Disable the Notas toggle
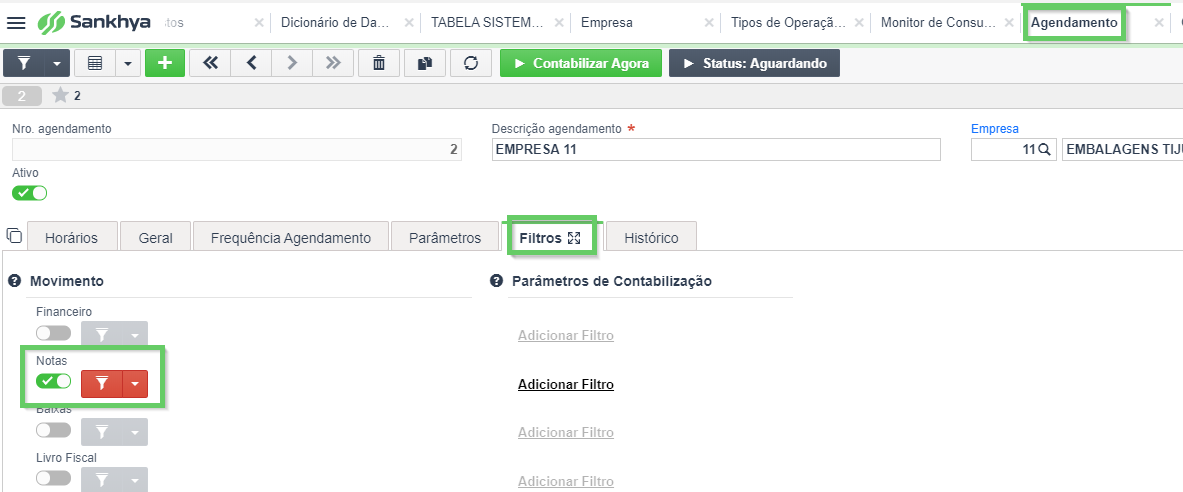 [54, 381]
